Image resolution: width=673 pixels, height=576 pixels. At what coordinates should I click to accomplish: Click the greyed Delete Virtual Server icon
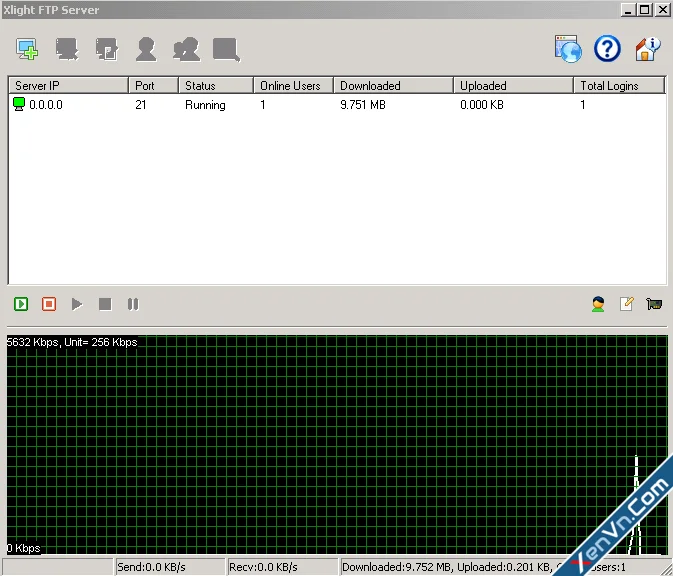[x=67, y=49]
